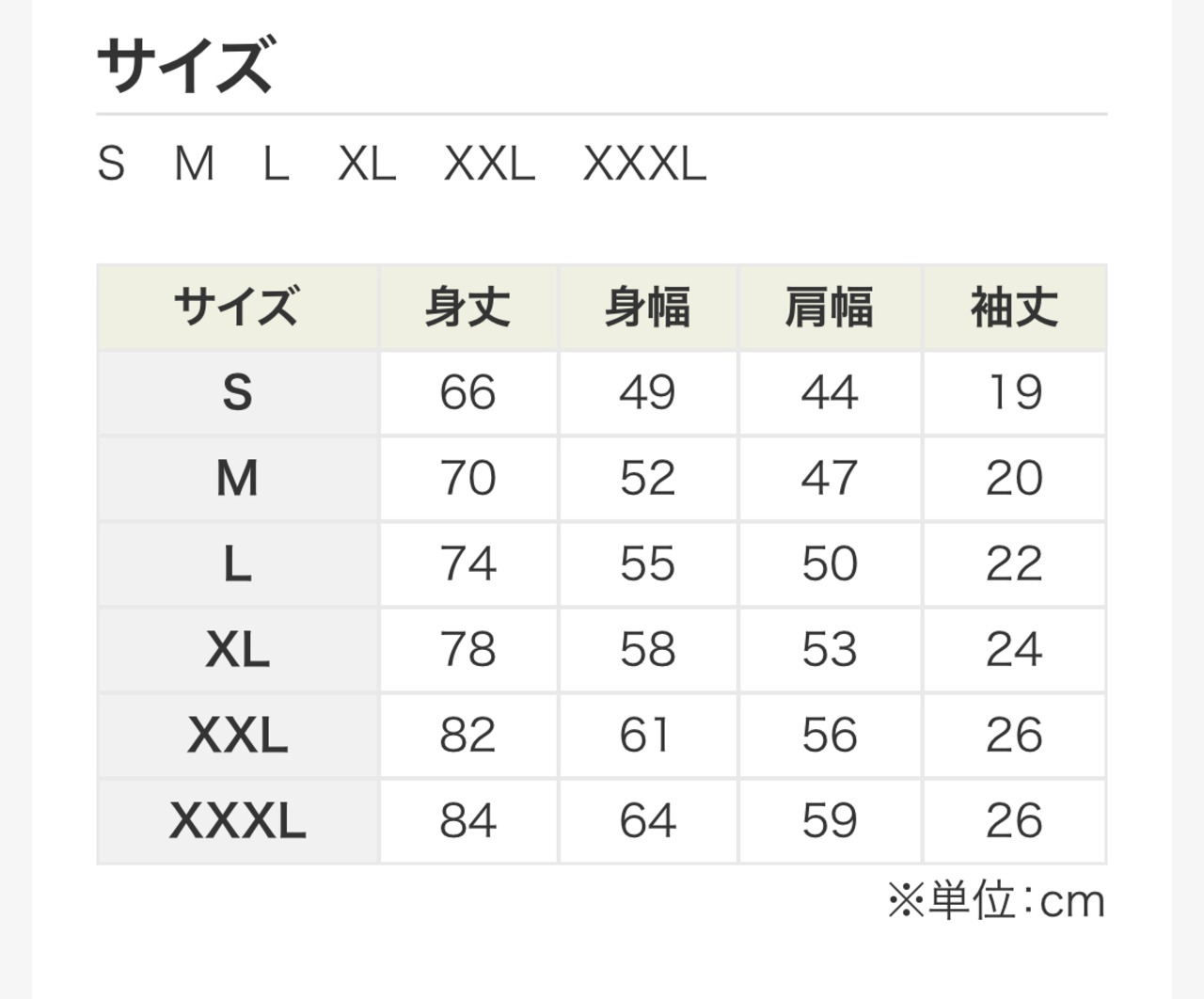The image size is (1204, 999).
Task: Select size S in size list
Action: pos(111,164)
